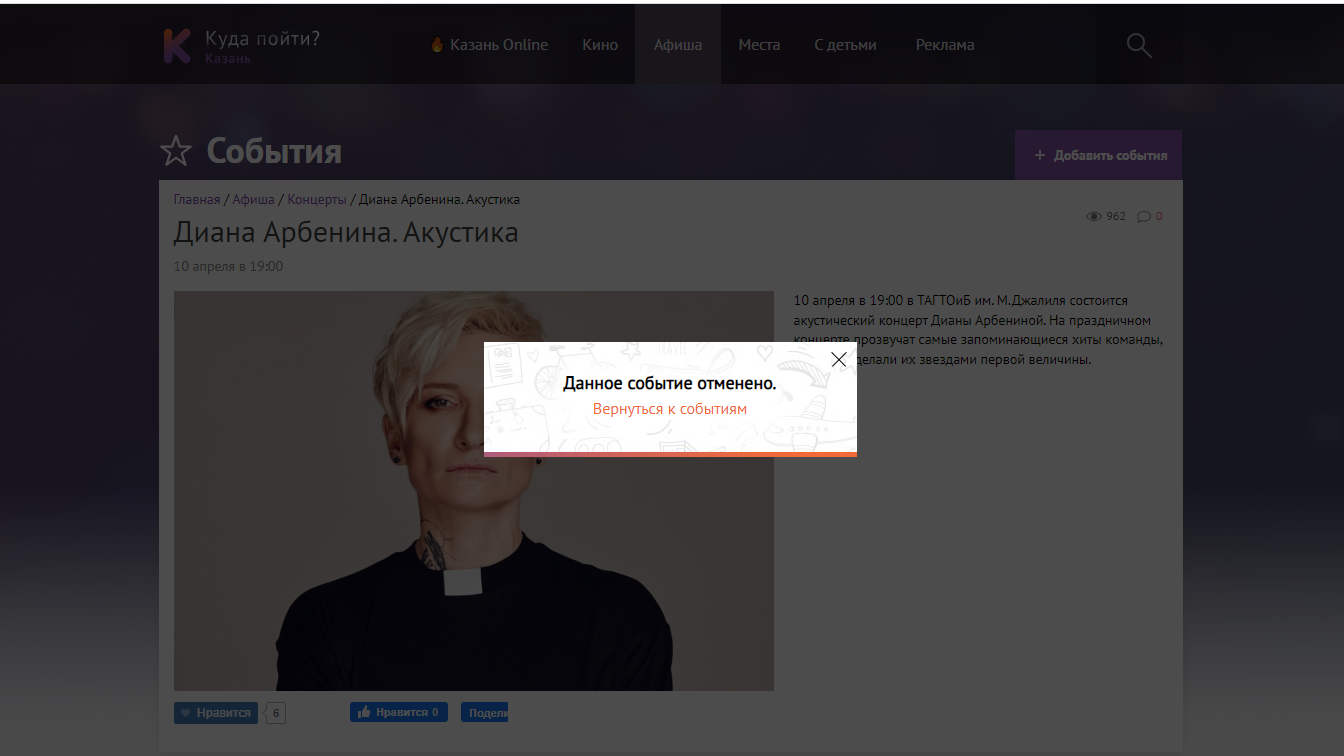The width and height of the screenshot is (1344, 756).
Task: Click the События page heading
Action: pos(274,152)
